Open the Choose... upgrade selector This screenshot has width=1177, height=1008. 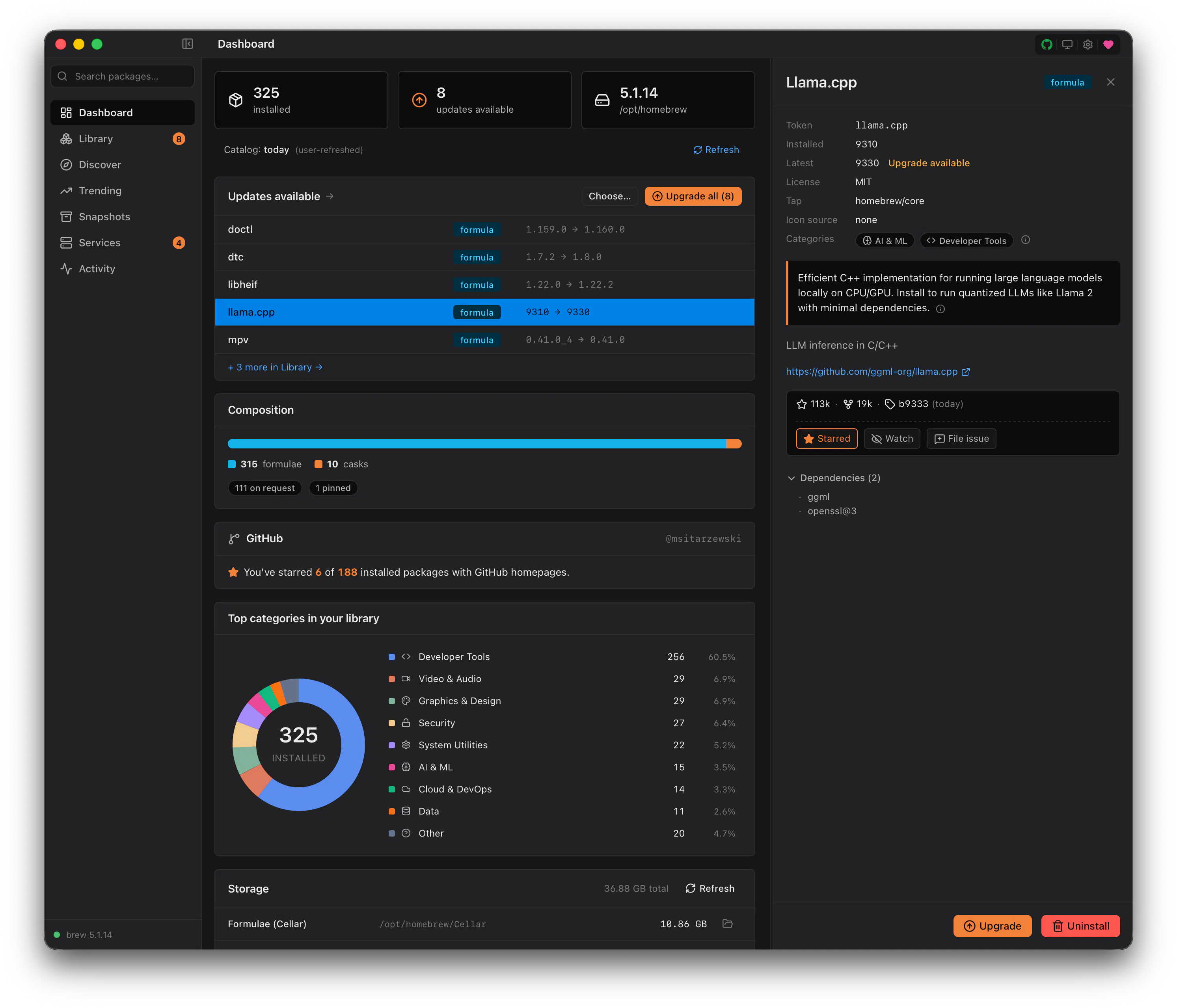coord(609,196)
